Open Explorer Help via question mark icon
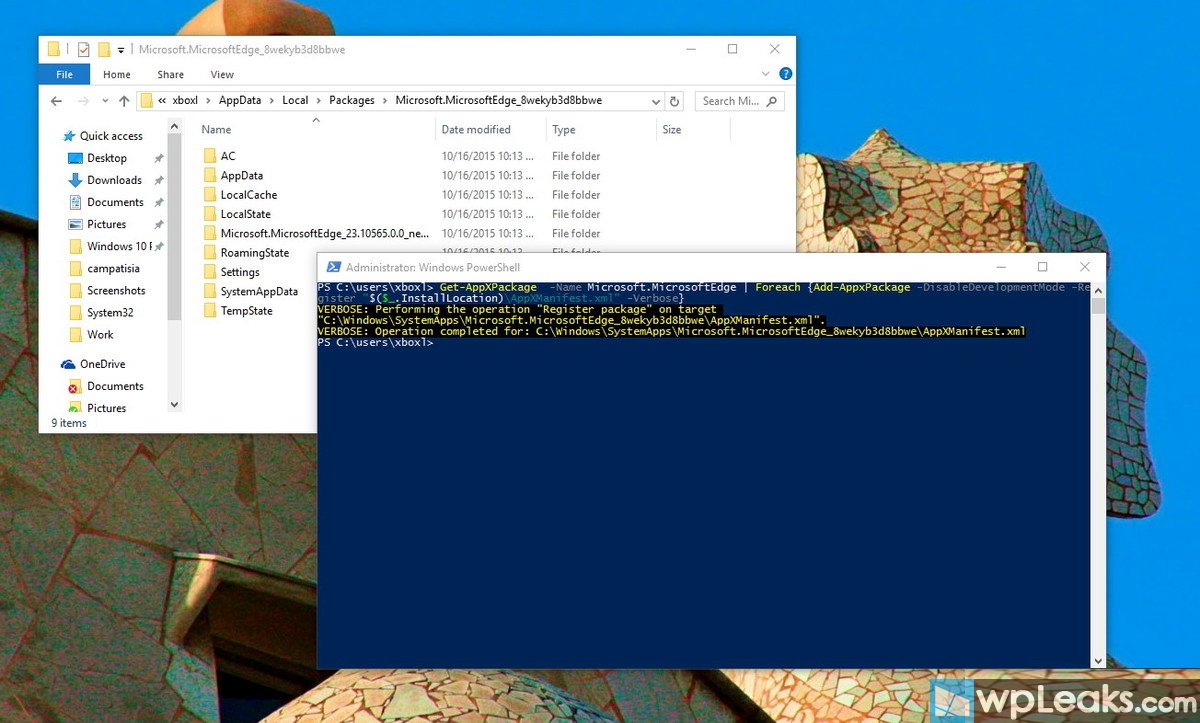The image size is (1200, 723). pyautogui.click(x=785, y=74)
